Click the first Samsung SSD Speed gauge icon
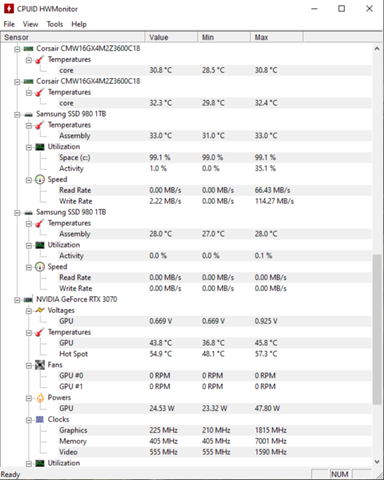 tap(40, 179)
